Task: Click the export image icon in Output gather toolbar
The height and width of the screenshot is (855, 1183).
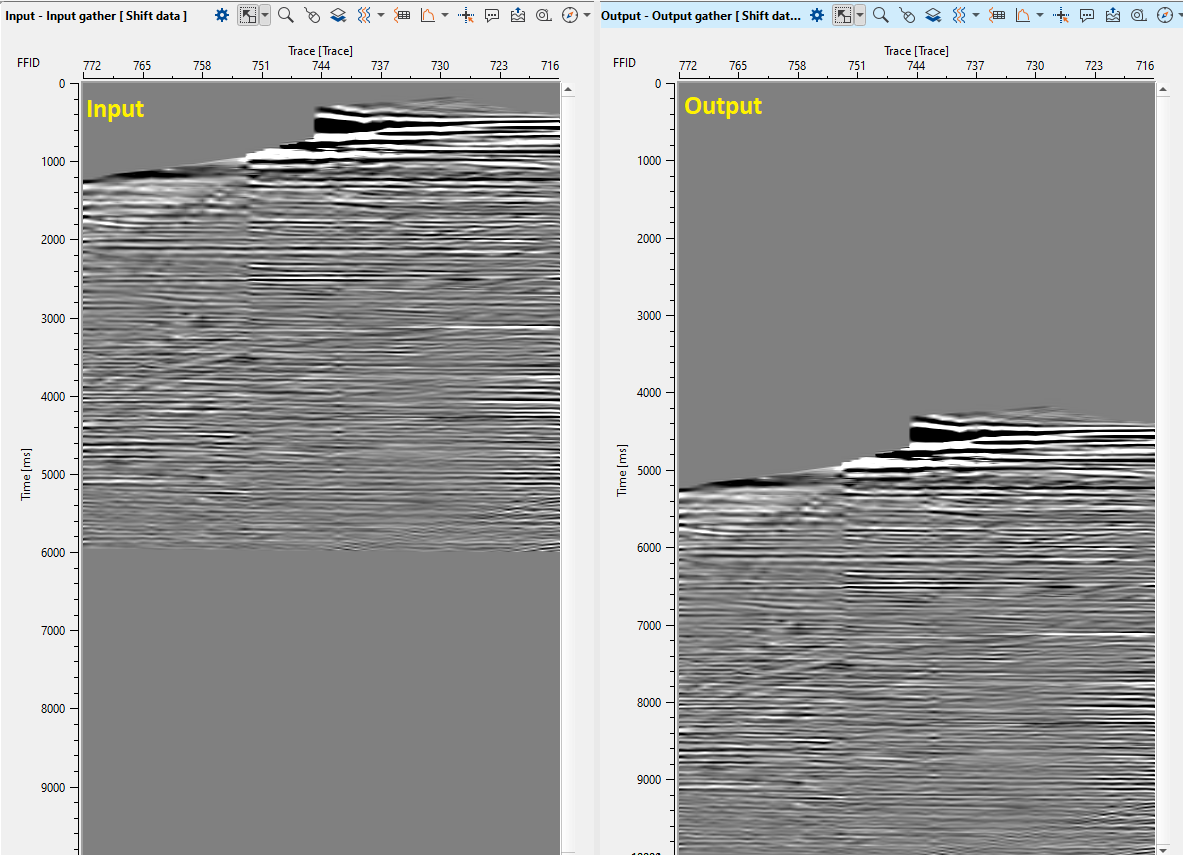Action: (1113, 15)
